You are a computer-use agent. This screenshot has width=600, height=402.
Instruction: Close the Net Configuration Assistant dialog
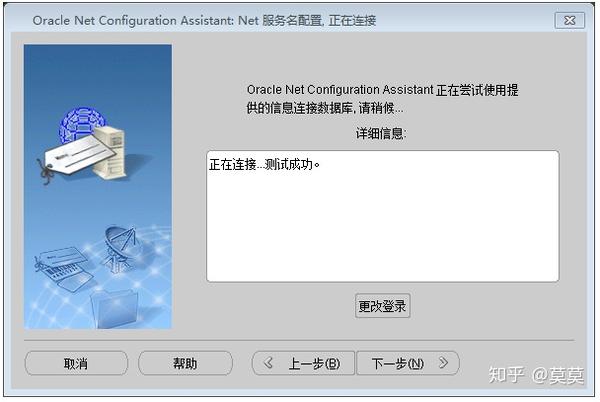tap(568, 20)
